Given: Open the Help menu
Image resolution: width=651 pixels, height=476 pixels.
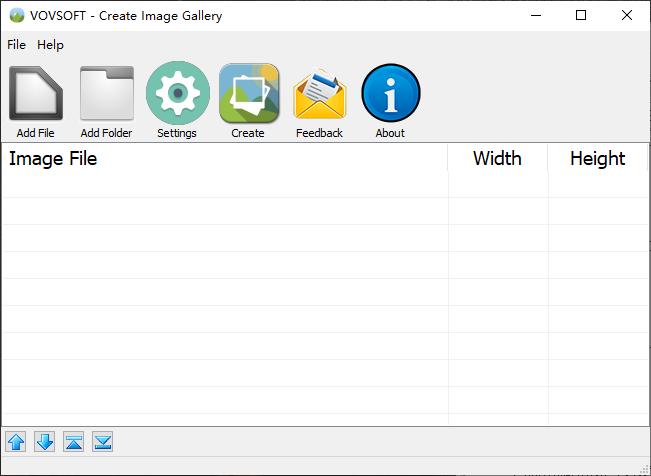Looking at the screenshot, I should [50, 44].
